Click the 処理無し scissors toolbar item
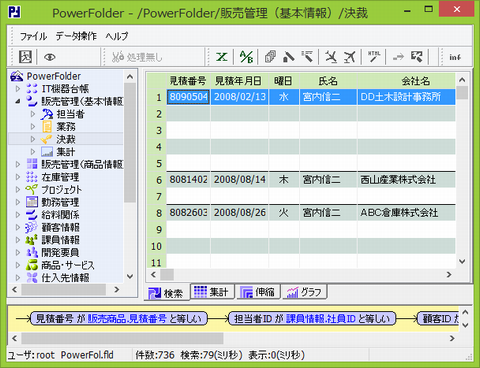The image size is (480, 368). pos(137,57)
